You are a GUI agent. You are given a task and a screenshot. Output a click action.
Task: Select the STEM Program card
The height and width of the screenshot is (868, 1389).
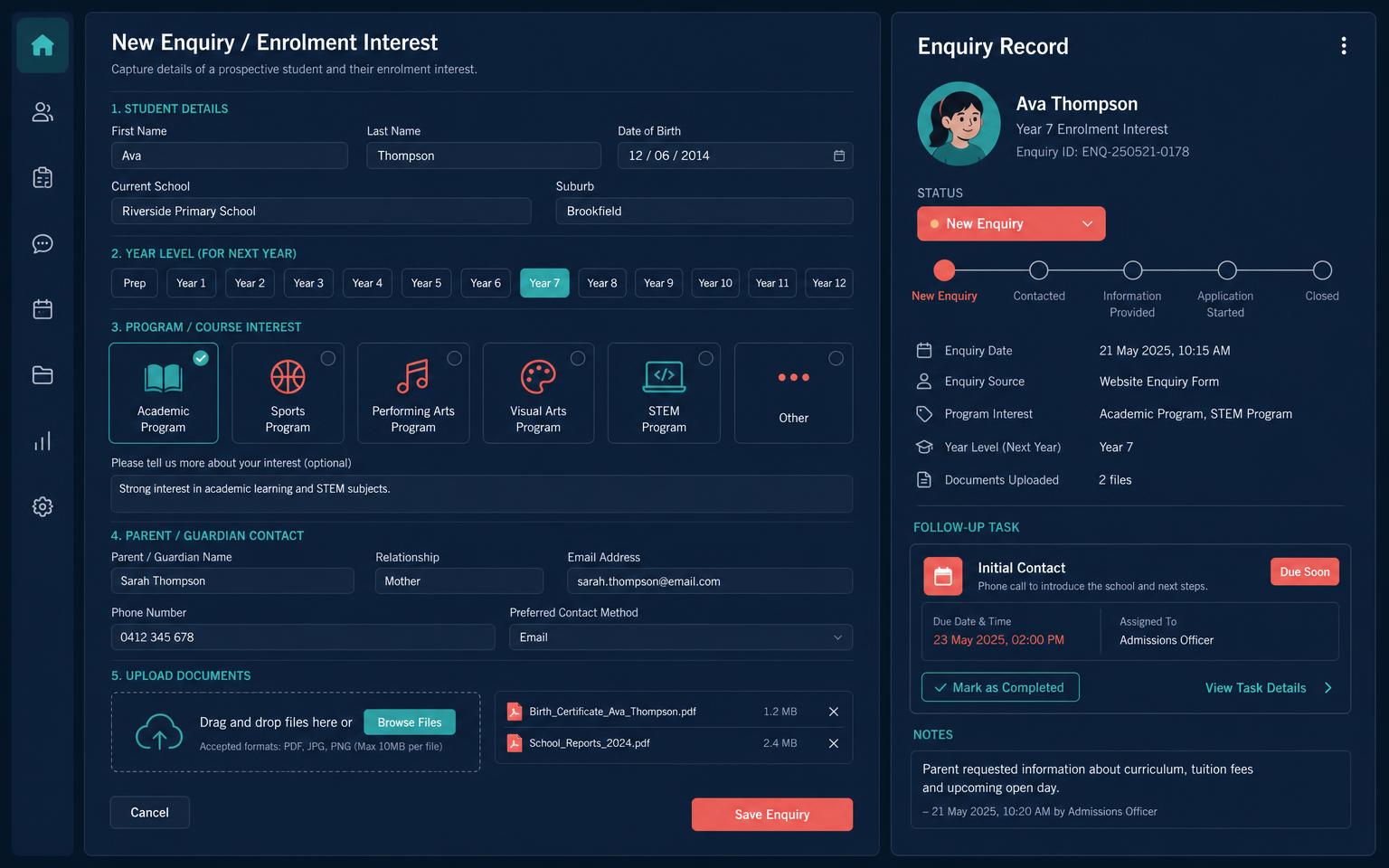click(x=664, y=393)
